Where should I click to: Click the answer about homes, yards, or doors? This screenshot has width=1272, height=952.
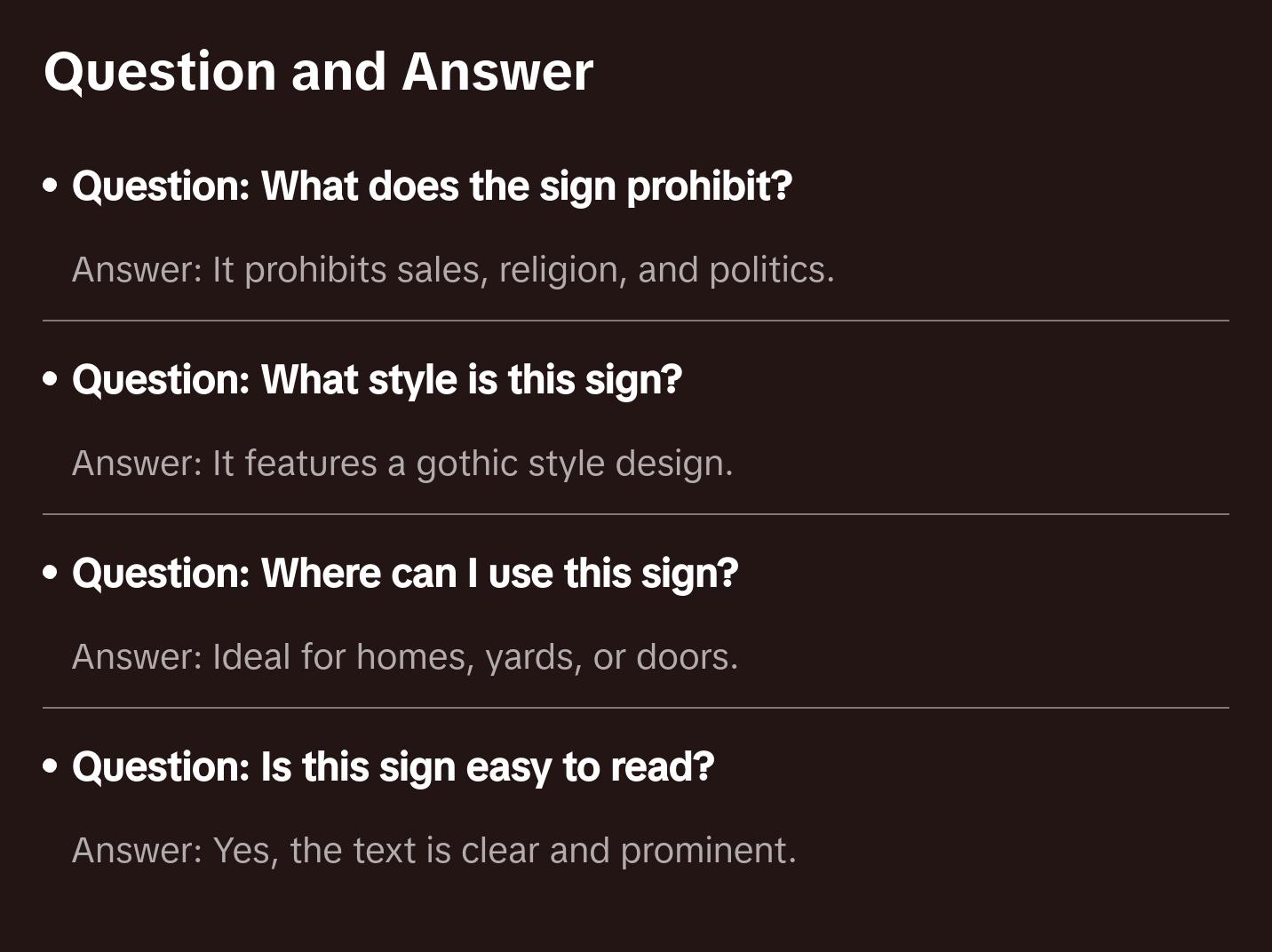point(405,657)
